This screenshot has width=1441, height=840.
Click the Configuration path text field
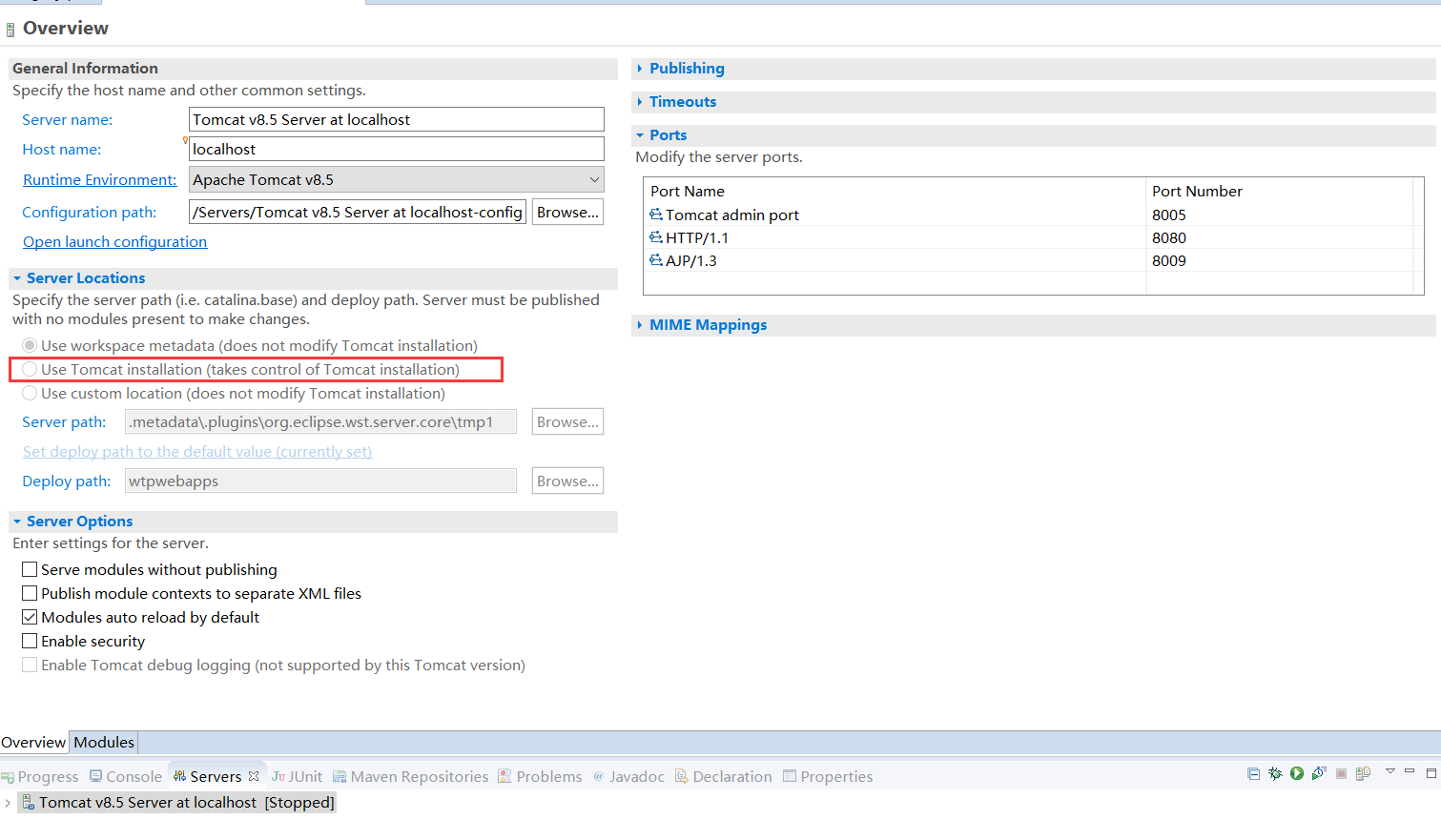tap(358, 212)
